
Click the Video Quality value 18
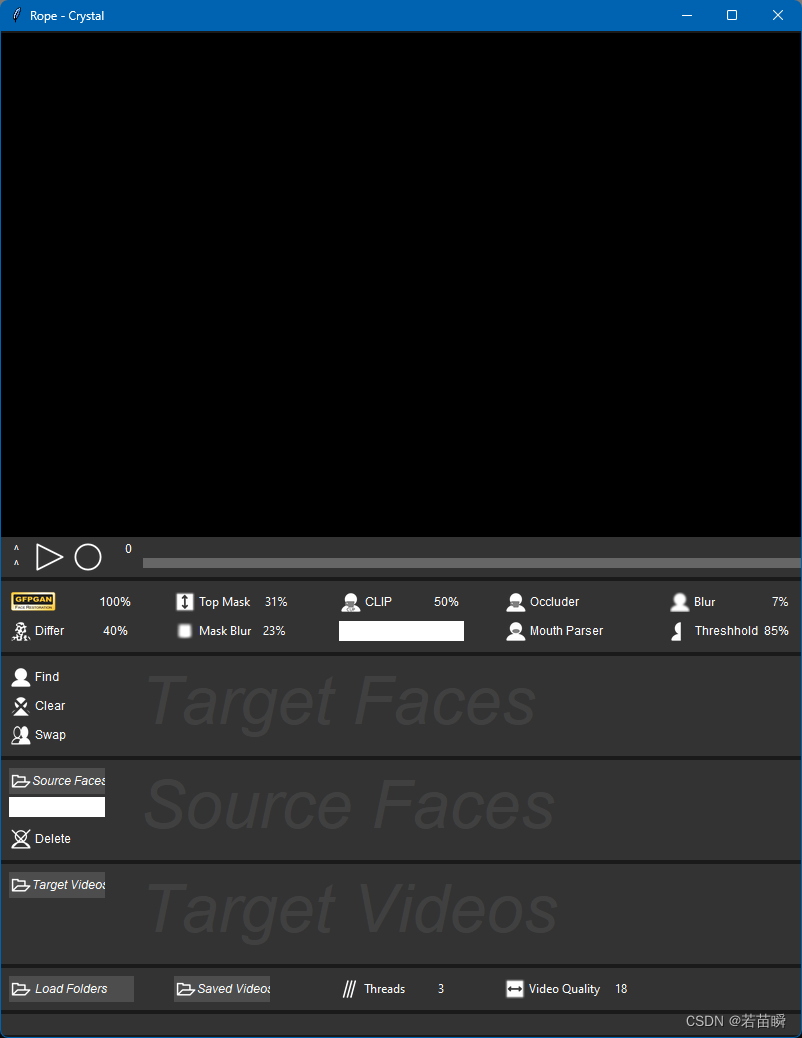pyautogui.click(x=621, y=989)
